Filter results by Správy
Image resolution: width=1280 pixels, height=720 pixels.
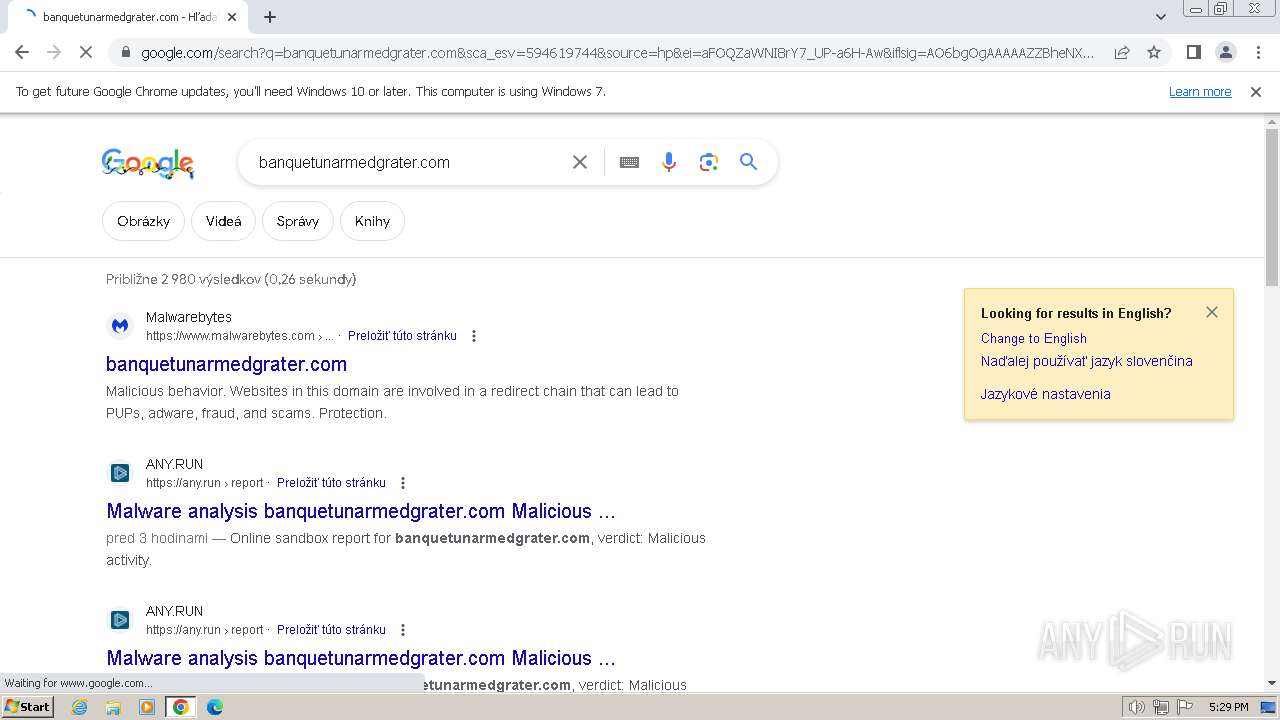click(x=298, y=221)
